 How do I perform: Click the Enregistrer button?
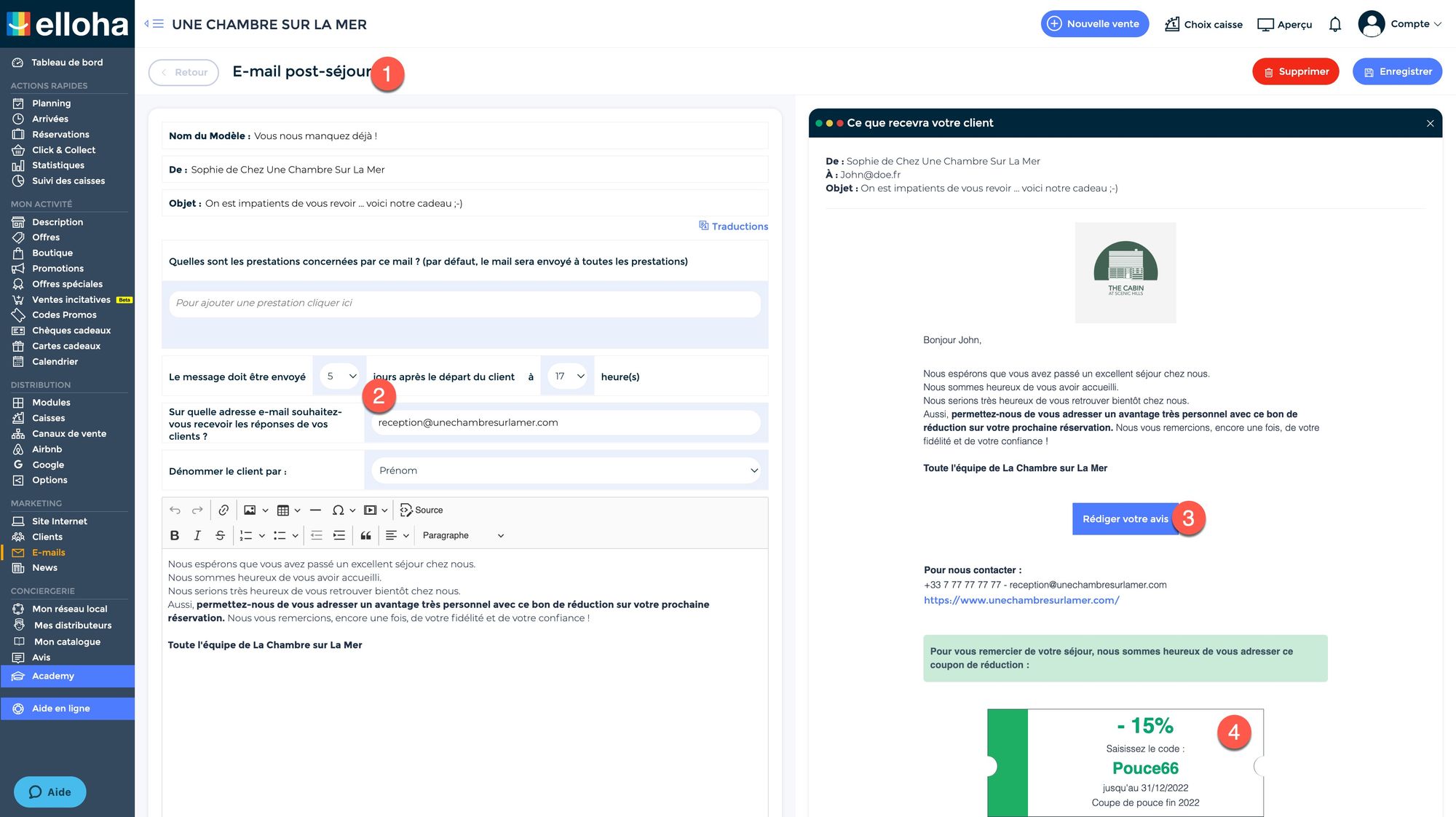click(x=1397, y=71)
